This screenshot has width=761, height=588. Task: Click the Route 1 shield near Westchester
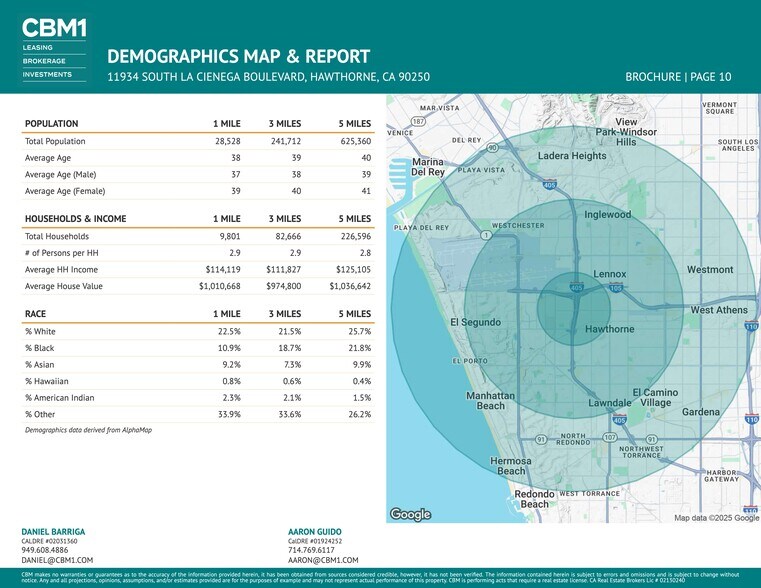(485, 235)
